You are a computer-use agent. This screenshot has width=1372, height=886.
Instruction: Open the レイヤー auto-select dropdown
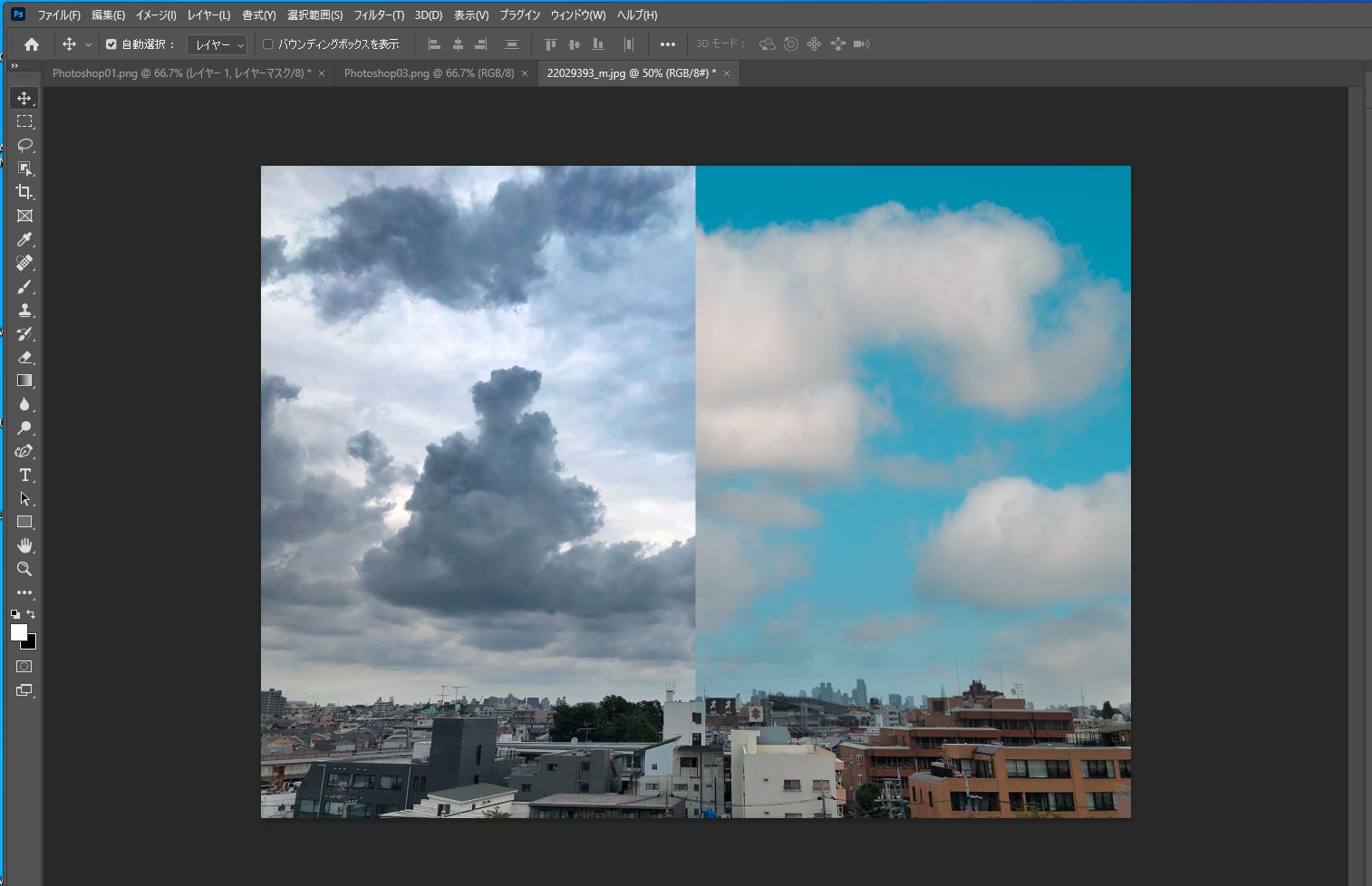(217, 44)
